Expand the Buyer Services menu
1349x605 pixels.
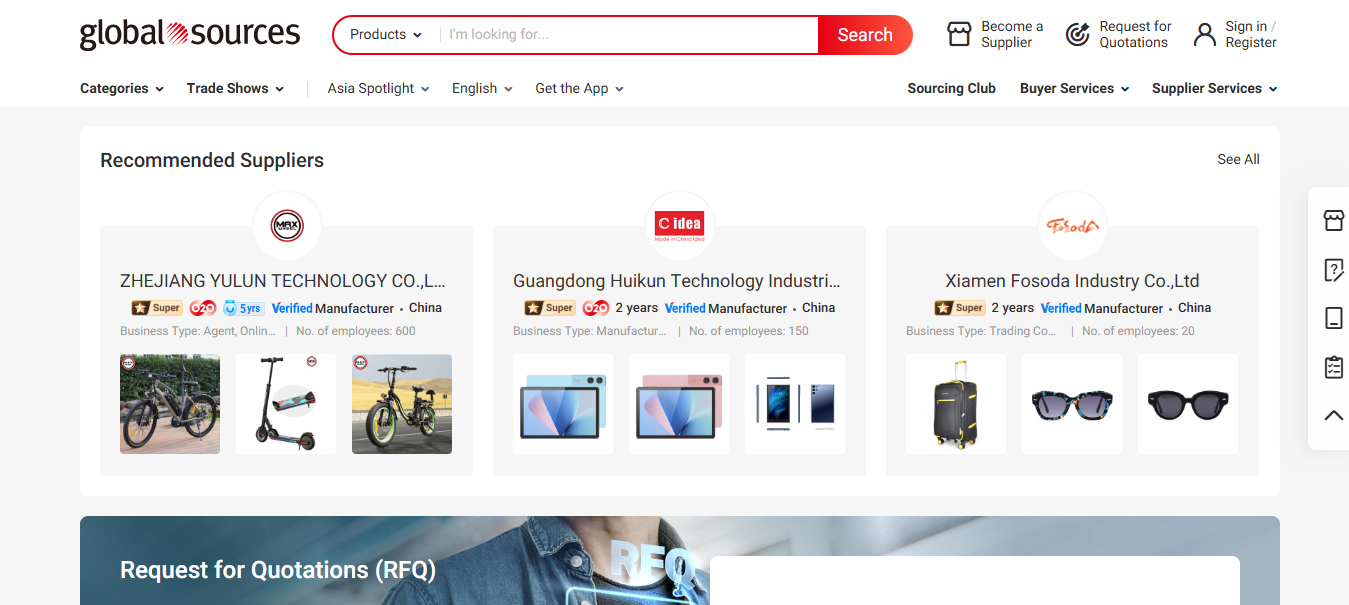1075,88
